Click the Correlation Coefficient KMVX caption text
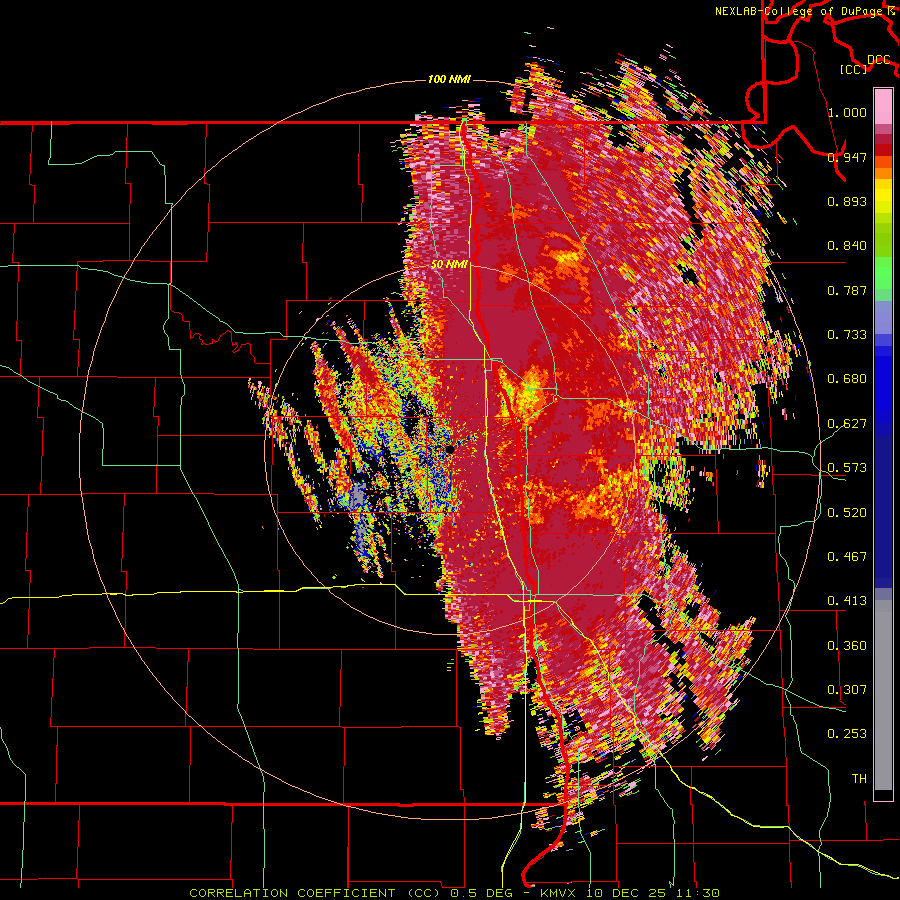The image size is (900, 900). click(454, 893)
